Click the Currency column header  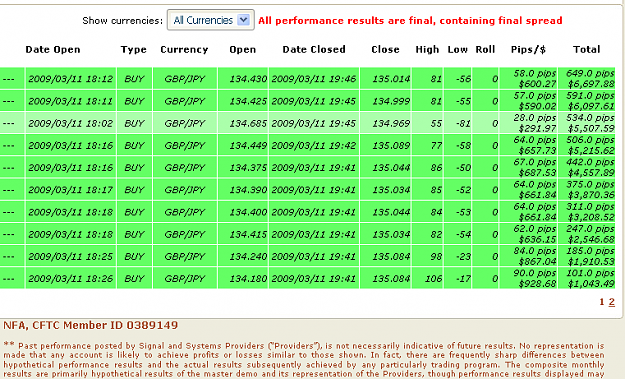[x=184, y=49]
